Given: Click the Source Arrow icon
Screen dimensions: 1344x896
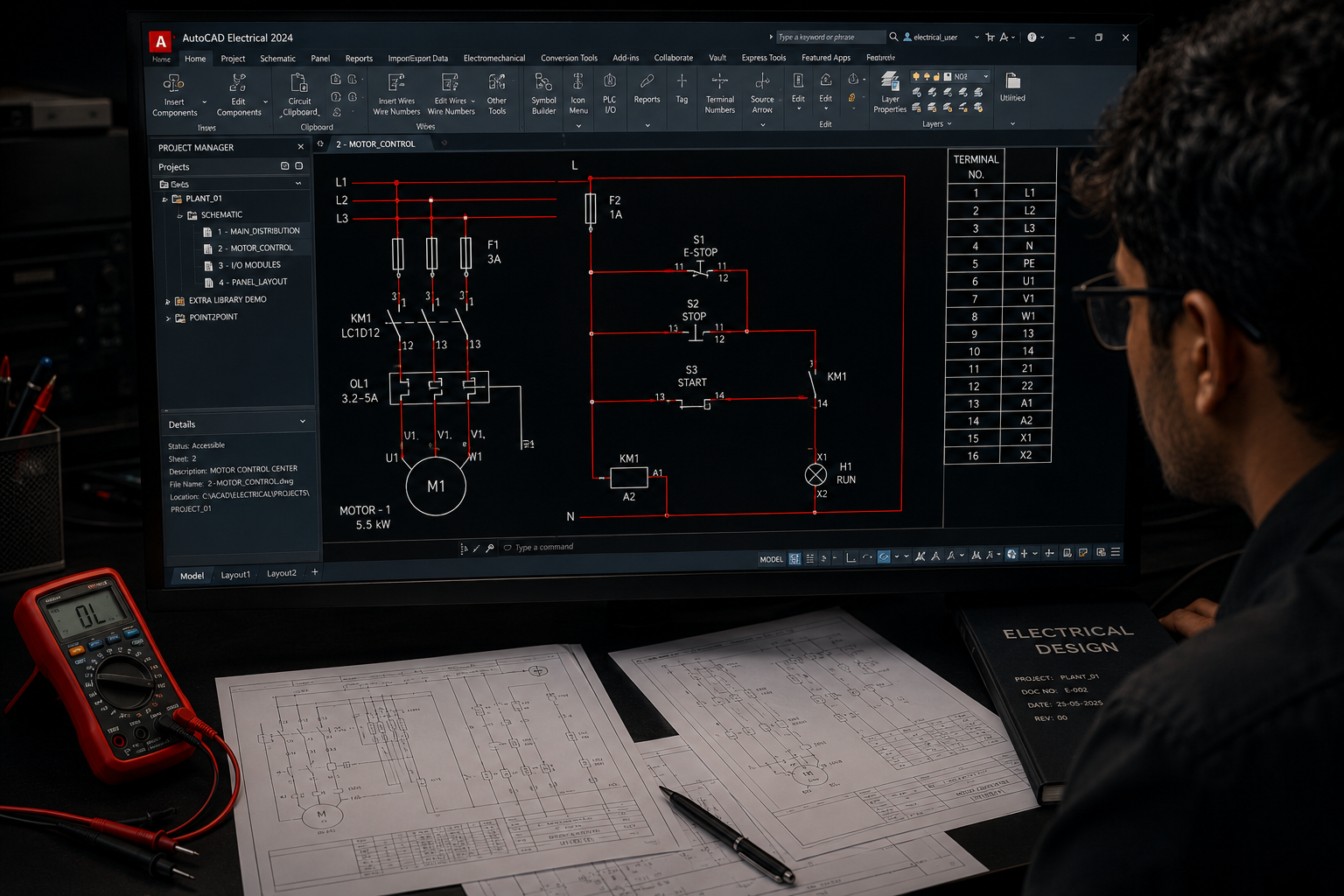Looking at the screenshot, I should coord(762,81).
